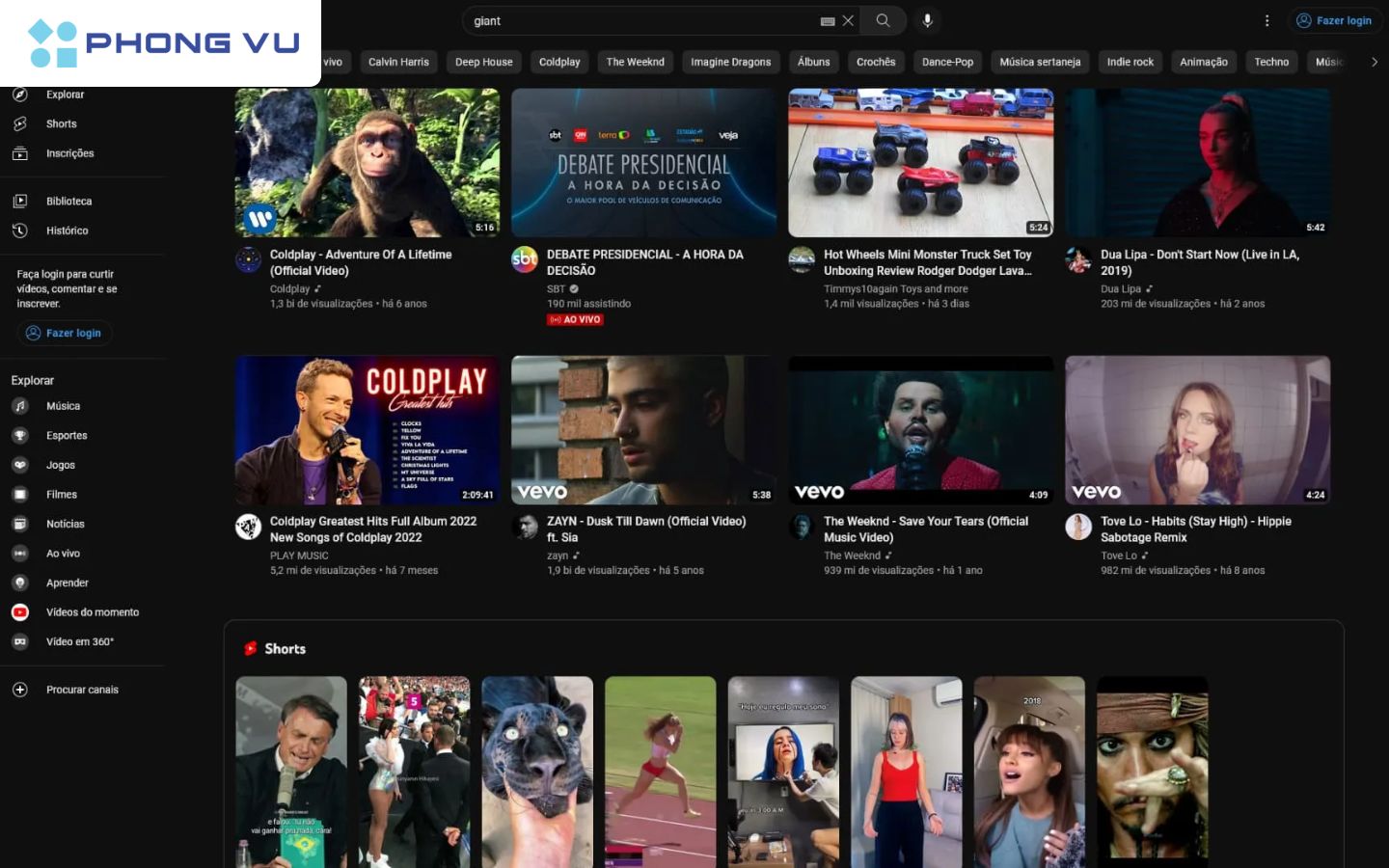Select the Crochês chip

[876, 62]
